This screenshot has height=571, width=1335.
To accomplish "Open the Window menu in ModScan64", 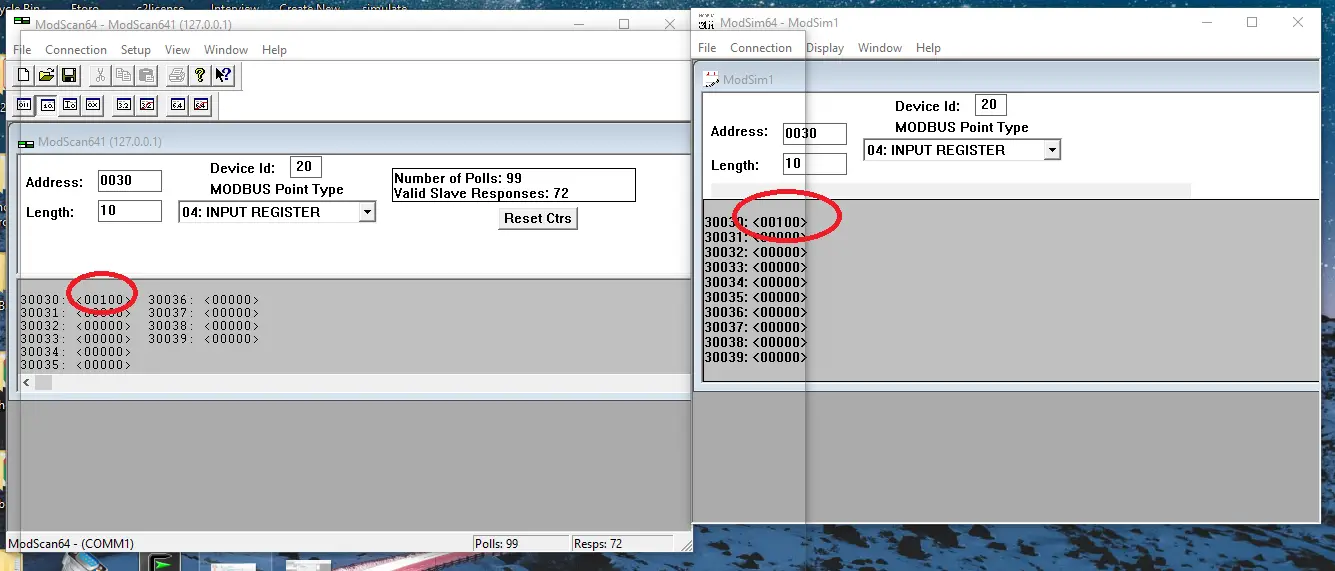I will click(x=226, y=50).
